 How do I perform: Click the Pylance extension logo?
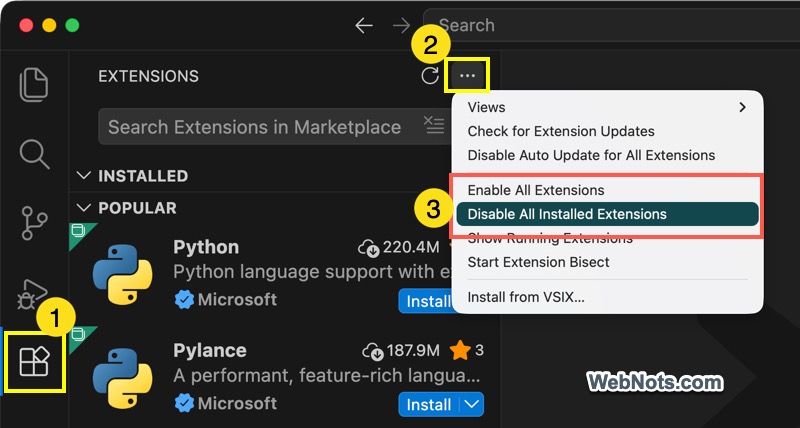(x=122, y=379)
